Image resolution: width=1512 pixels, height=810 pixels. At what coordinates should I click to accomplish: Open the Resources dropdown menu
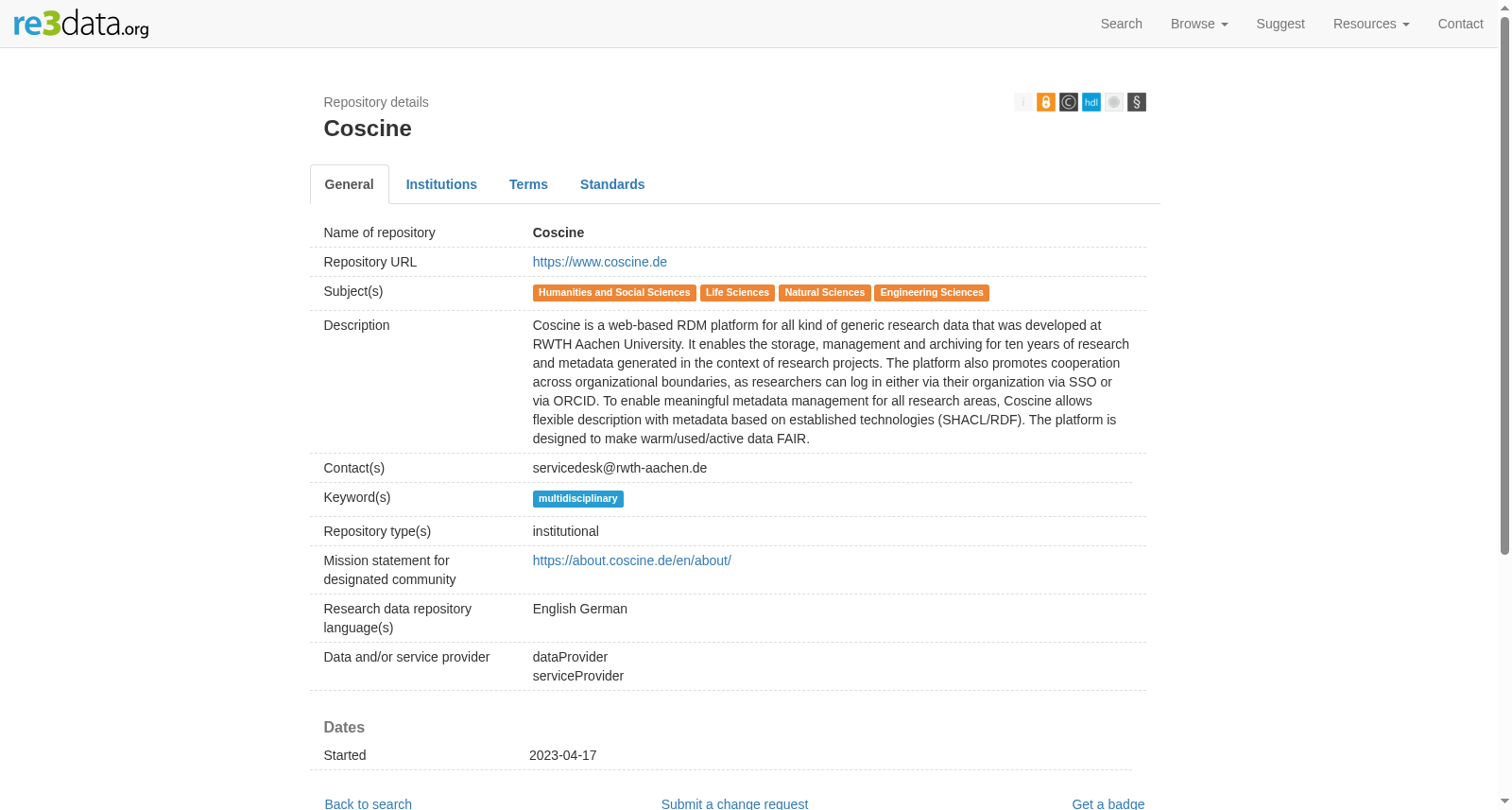[x=1371, y=24]
